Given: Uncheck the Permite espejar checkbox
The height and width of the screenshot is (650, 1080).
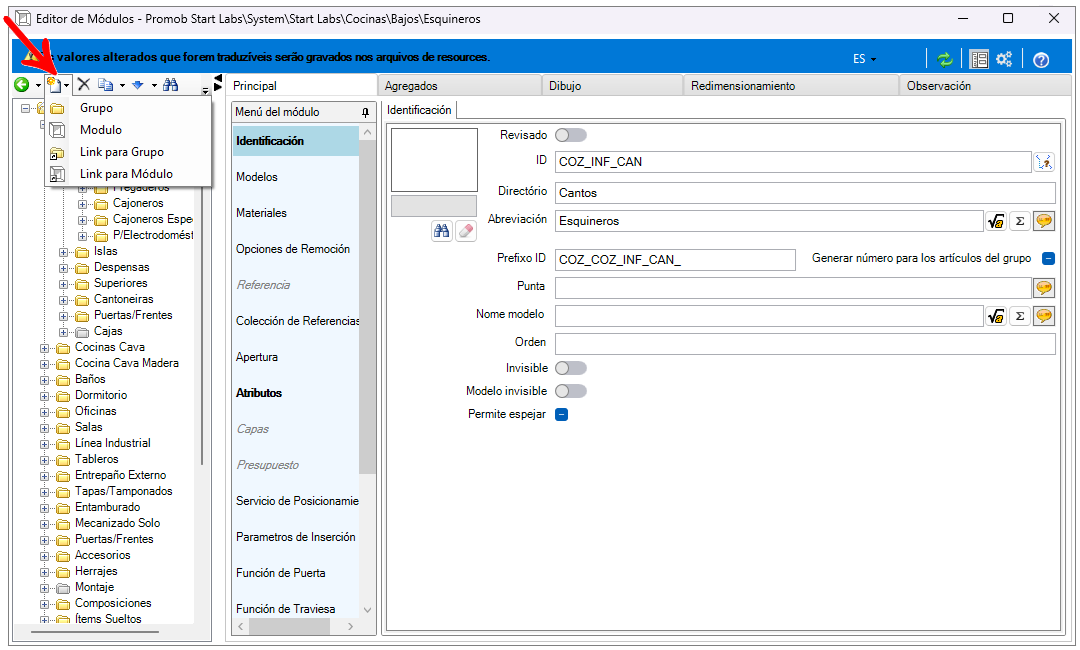Looking at the screenshot, I should click(x=561, y=414).
